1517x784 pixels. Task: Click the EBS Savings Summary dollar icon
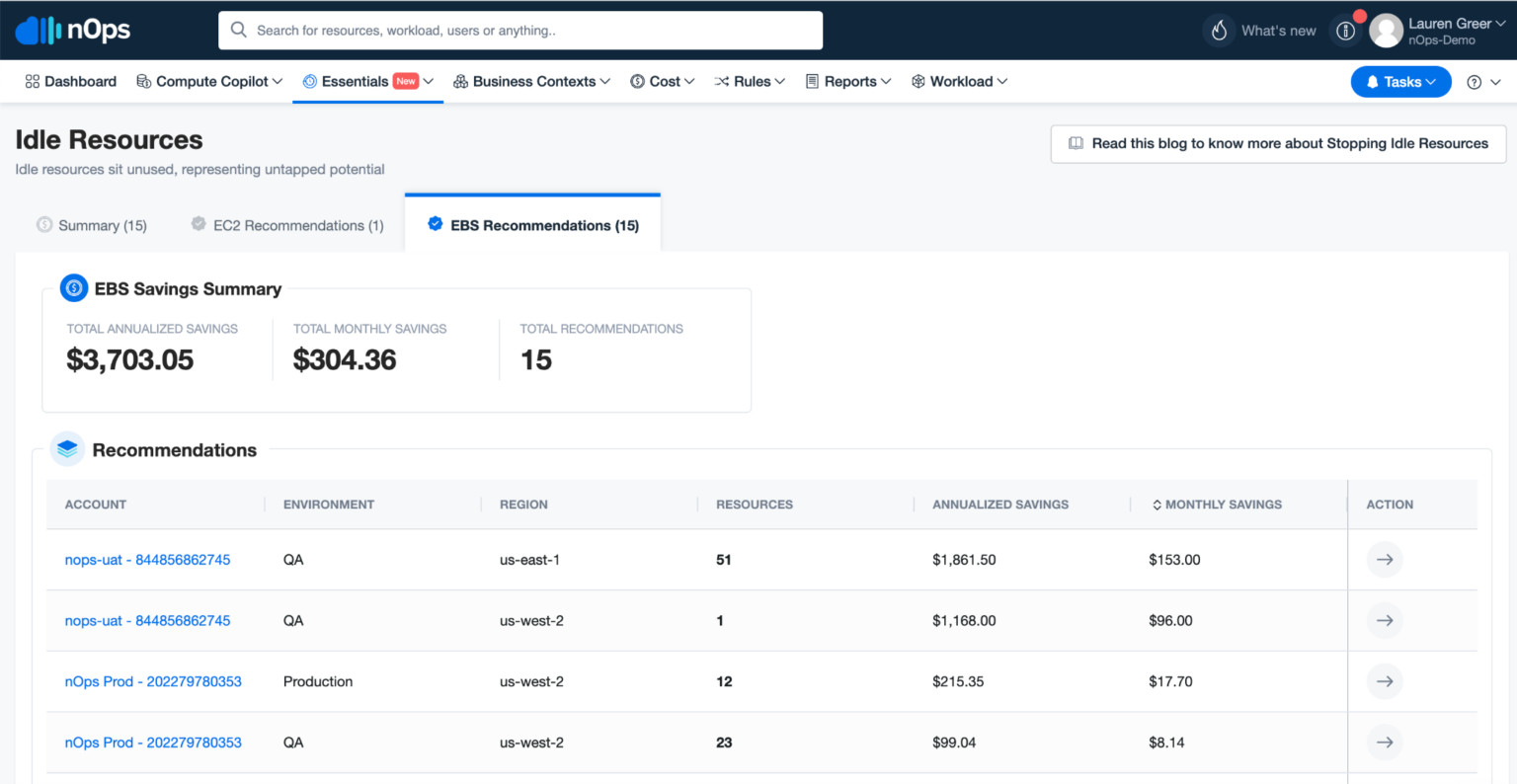pyautogui.click(x=73, y=287)
